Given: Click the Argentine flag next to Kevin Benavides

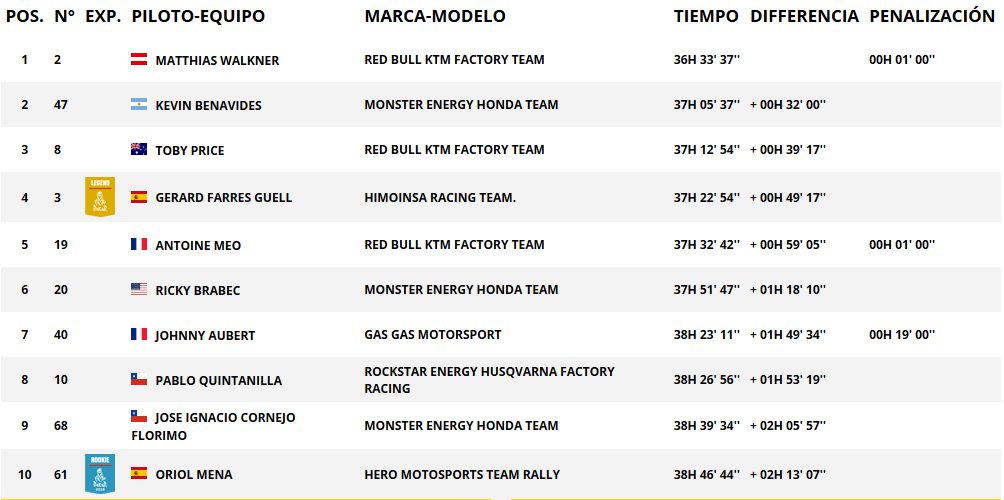Looking at the screenshot, I should pos(139,104).
